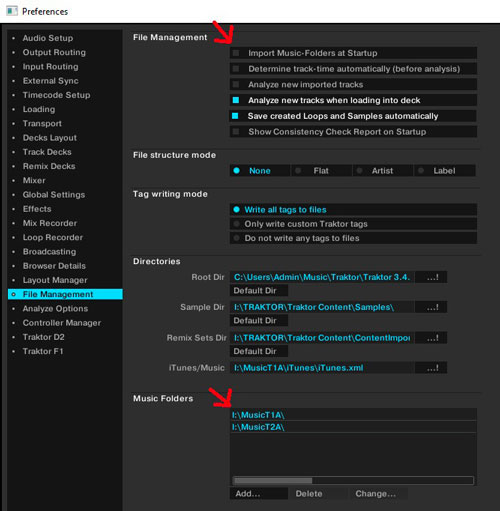Switch to Mixer preferences
500x511 pixels.
(34, 180)
